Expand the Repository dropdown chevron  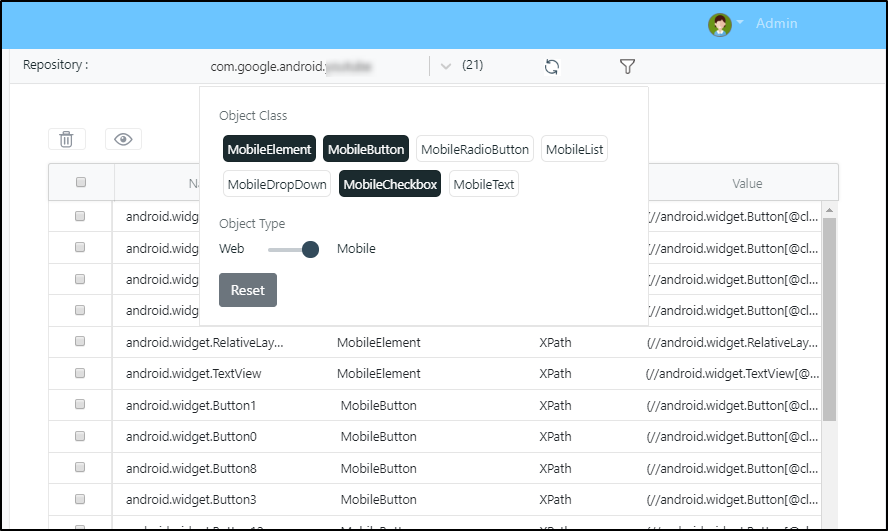point(446,66)
